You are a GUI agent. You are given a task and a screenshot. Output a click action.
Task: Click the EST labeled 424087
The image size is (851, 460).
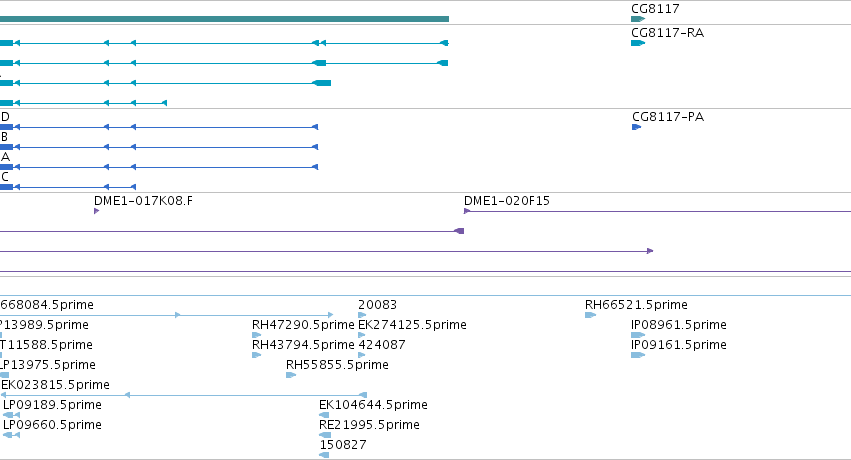pos(382,344)
